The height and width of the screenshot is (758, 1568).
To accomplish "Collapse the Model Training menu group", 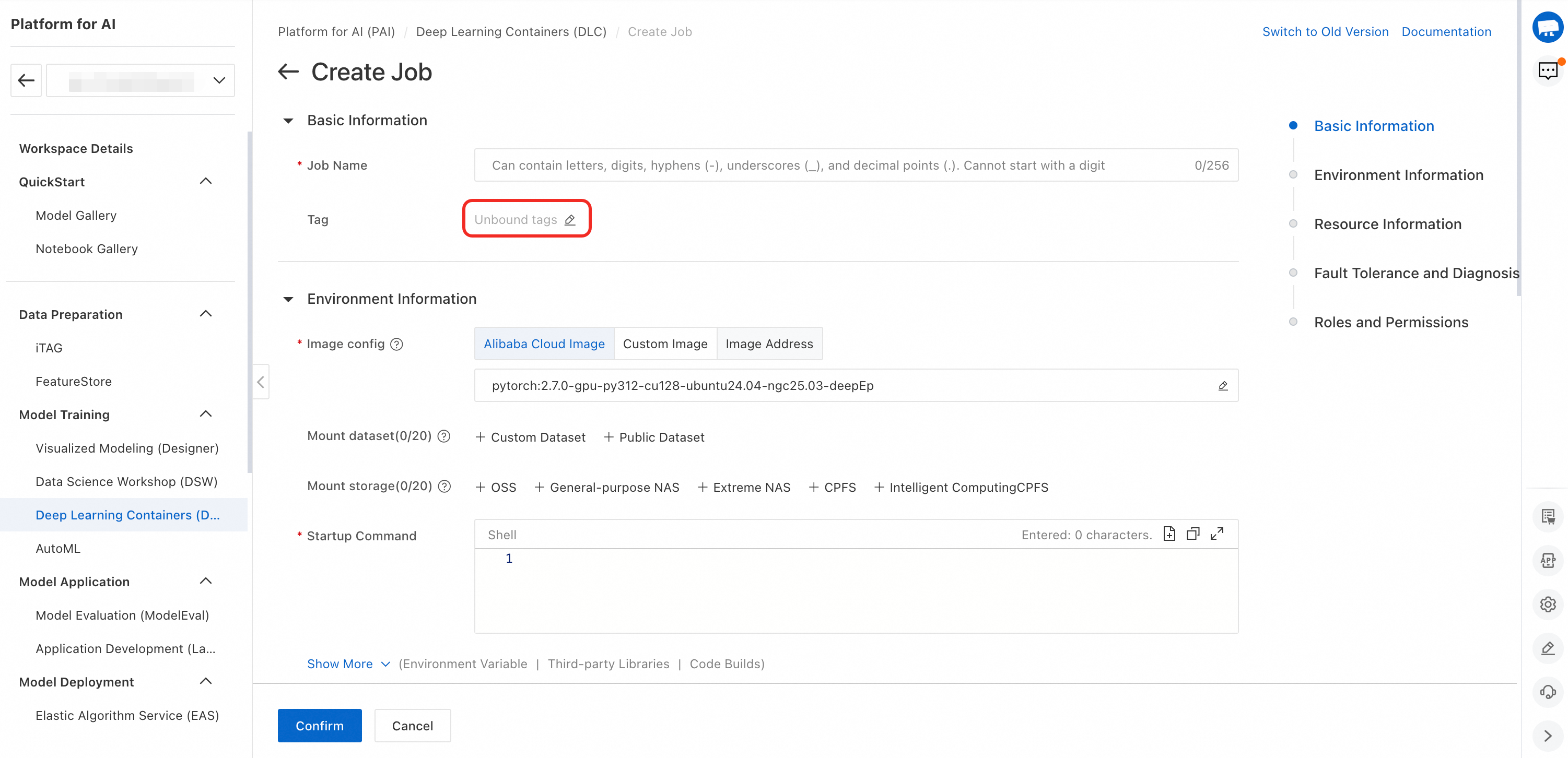I will point(206,414).
